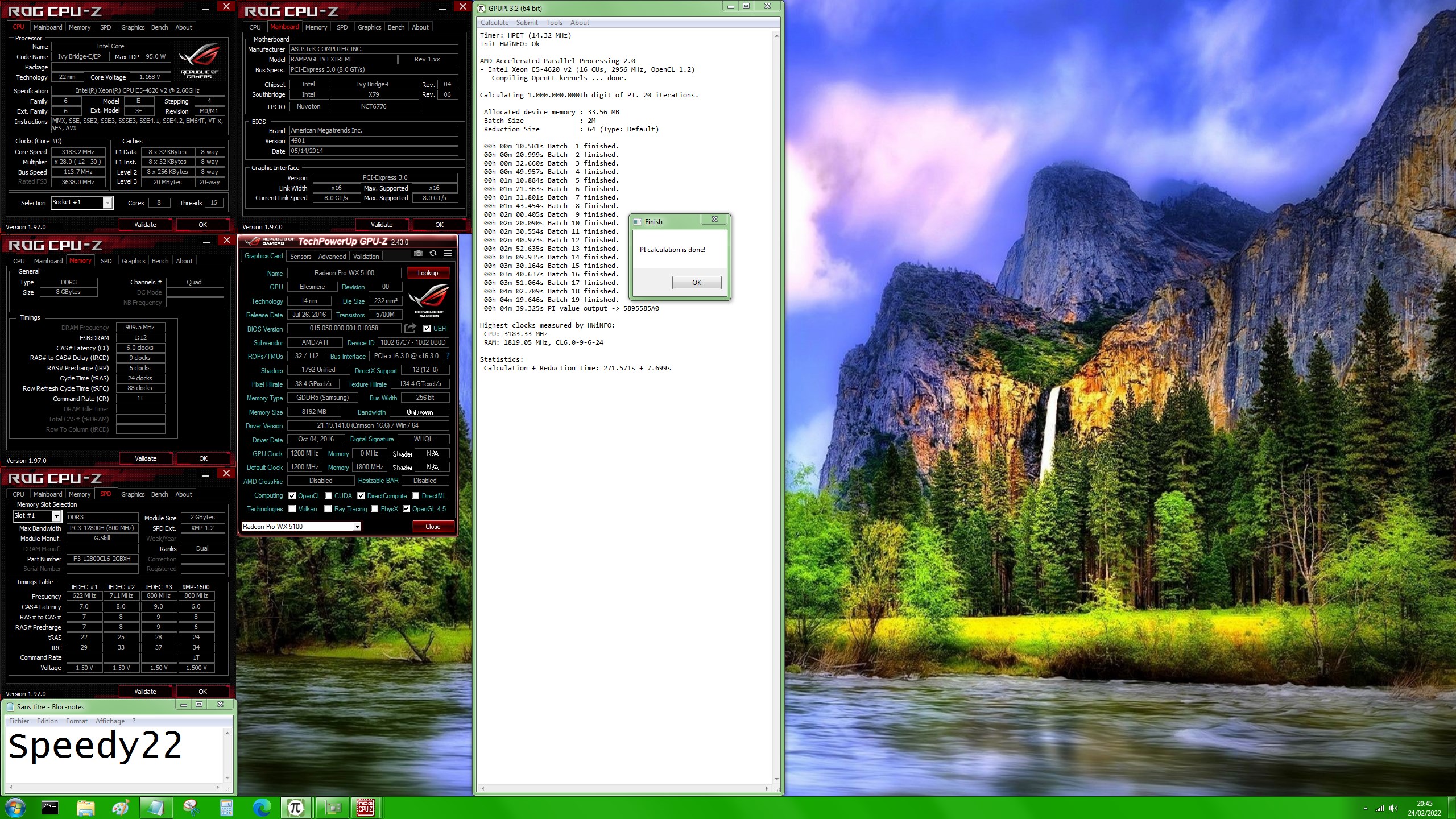Toggle the OpenCL checkbox
Image resolution: width=1456 pixels, height=819 pixels.
pos(292,495)
